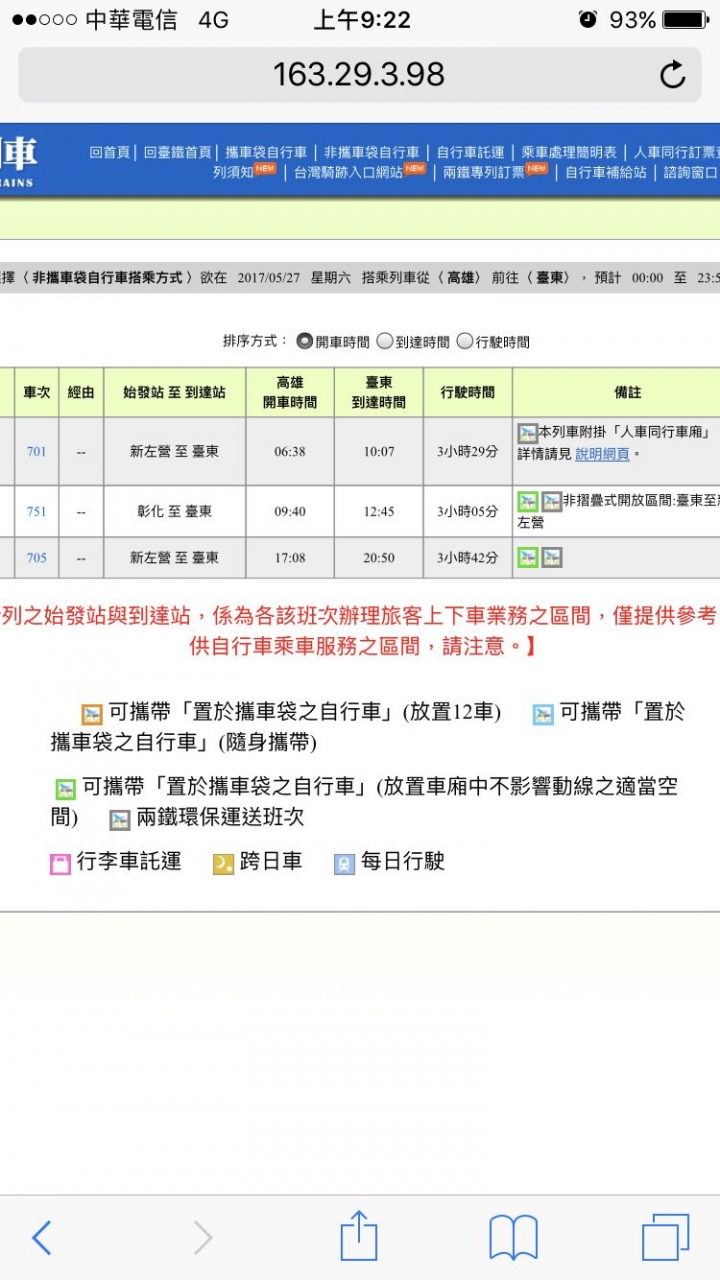Tap the green icon in train 705 remarks
This screenshot has height=1280, width=720.
[x=527, y=558]
